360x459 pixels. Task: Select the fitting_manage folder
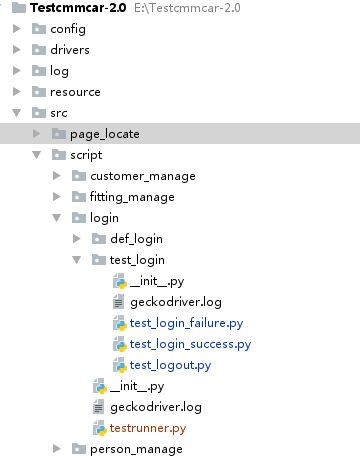coord(132,197)
